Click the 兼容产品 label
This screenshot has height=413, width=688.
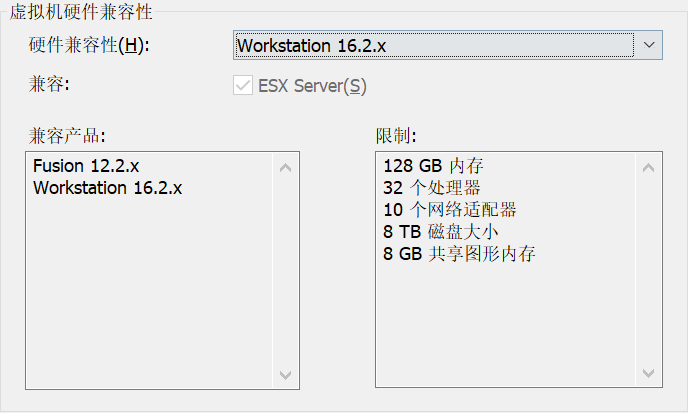pos(67,135)
